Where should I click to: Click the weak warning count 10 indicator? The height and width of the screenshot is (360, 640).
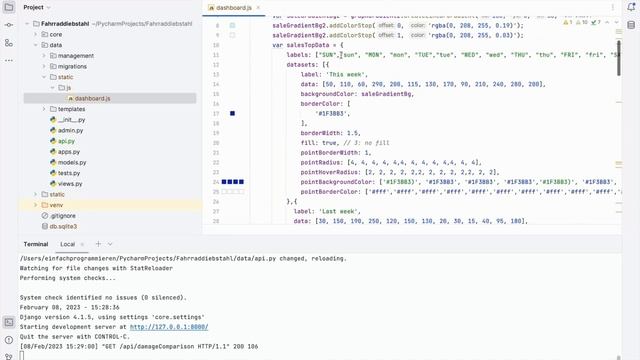[x=582, y=22]
